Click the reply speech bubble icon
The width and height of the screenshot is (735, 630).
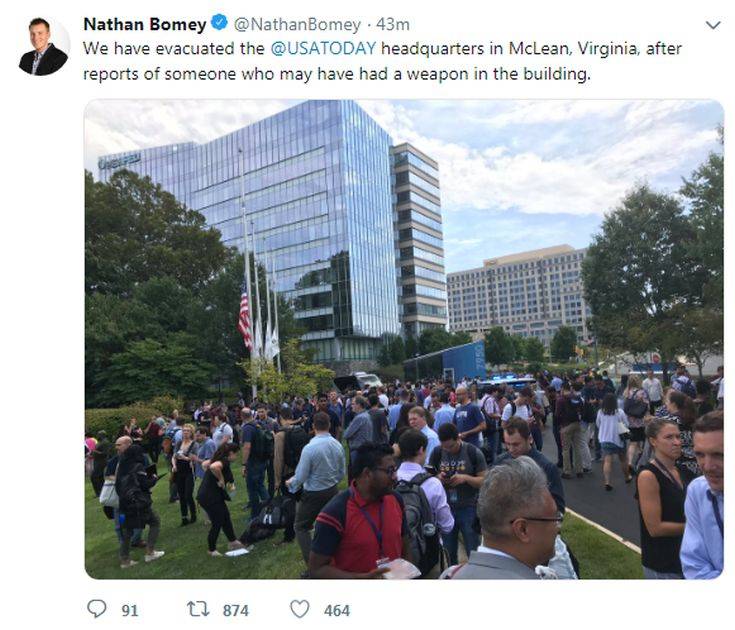[x=97, y=609]
